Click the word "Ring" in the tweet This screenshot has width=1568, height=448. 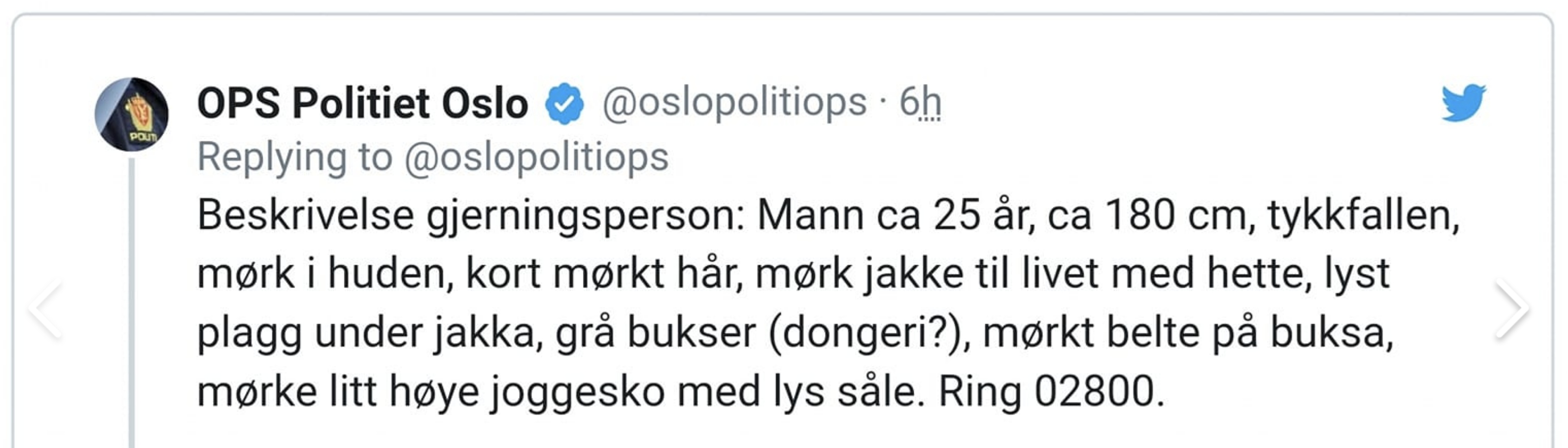pos(980,392)
